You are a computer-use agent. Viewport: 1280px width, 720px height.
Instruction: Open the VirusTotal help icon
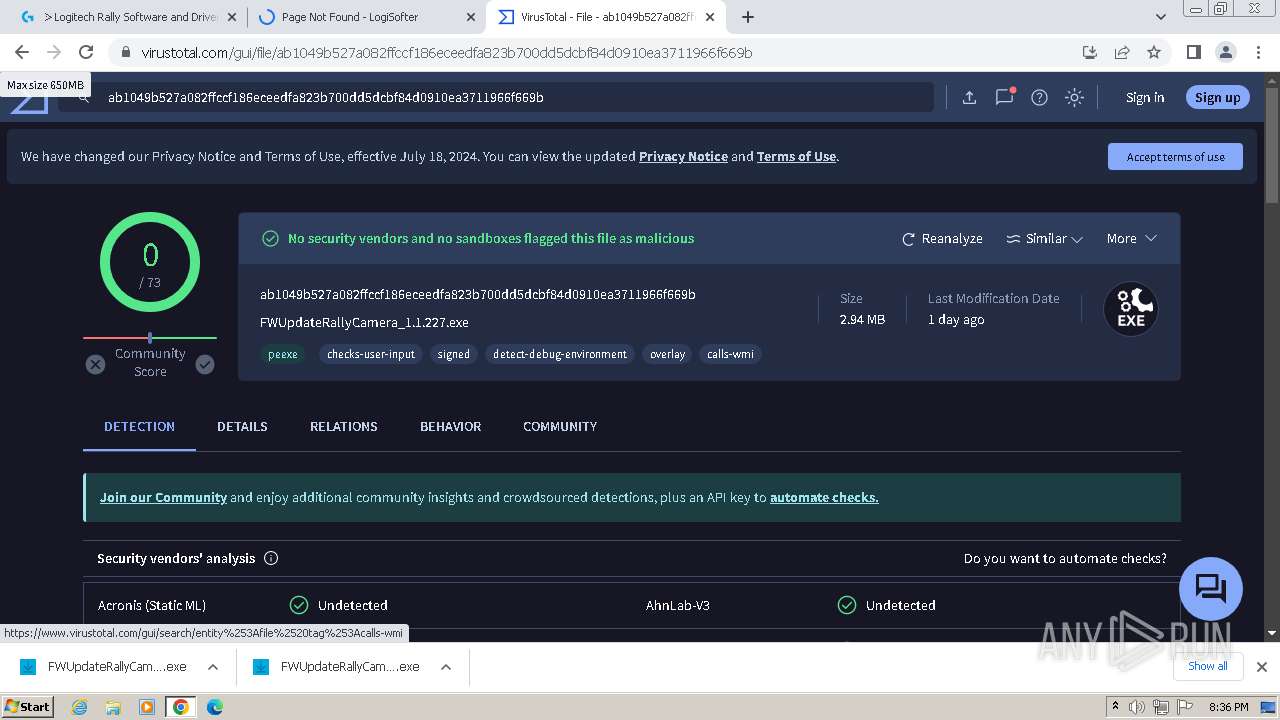click(x=1039, y=97)
